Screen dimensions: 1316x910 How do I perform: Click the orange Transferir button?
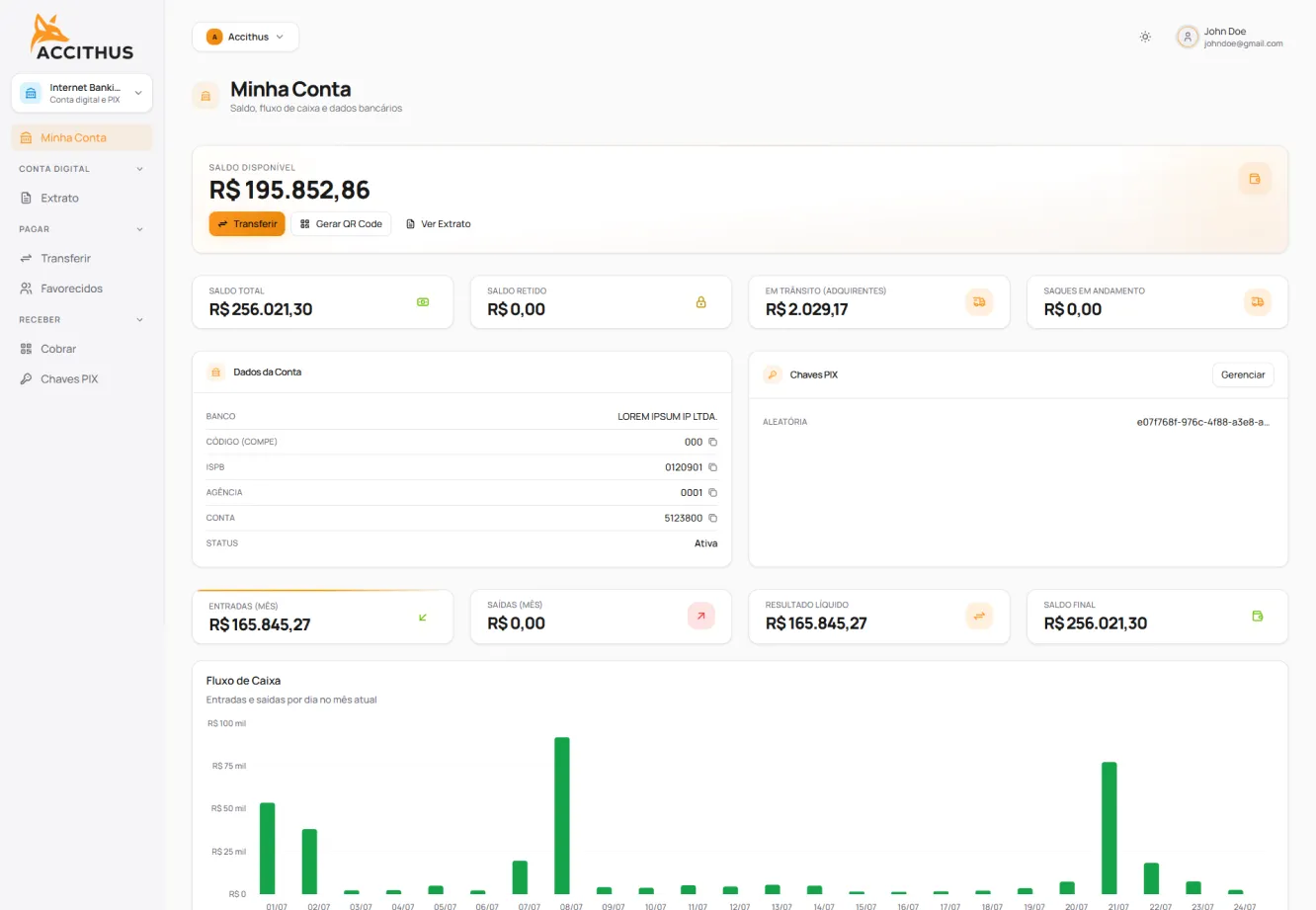click(x=247, y=224)
